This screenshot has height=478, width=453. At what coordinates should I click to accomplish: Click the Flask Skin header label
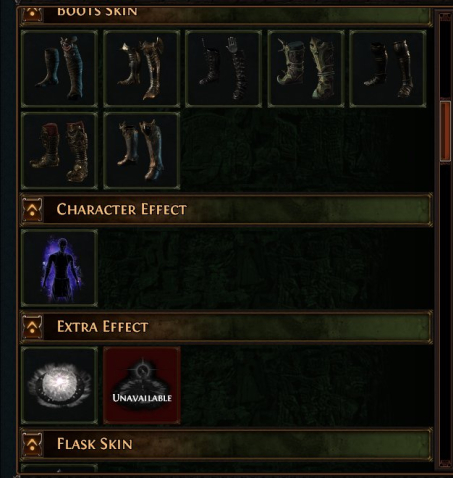click(95, 444)
